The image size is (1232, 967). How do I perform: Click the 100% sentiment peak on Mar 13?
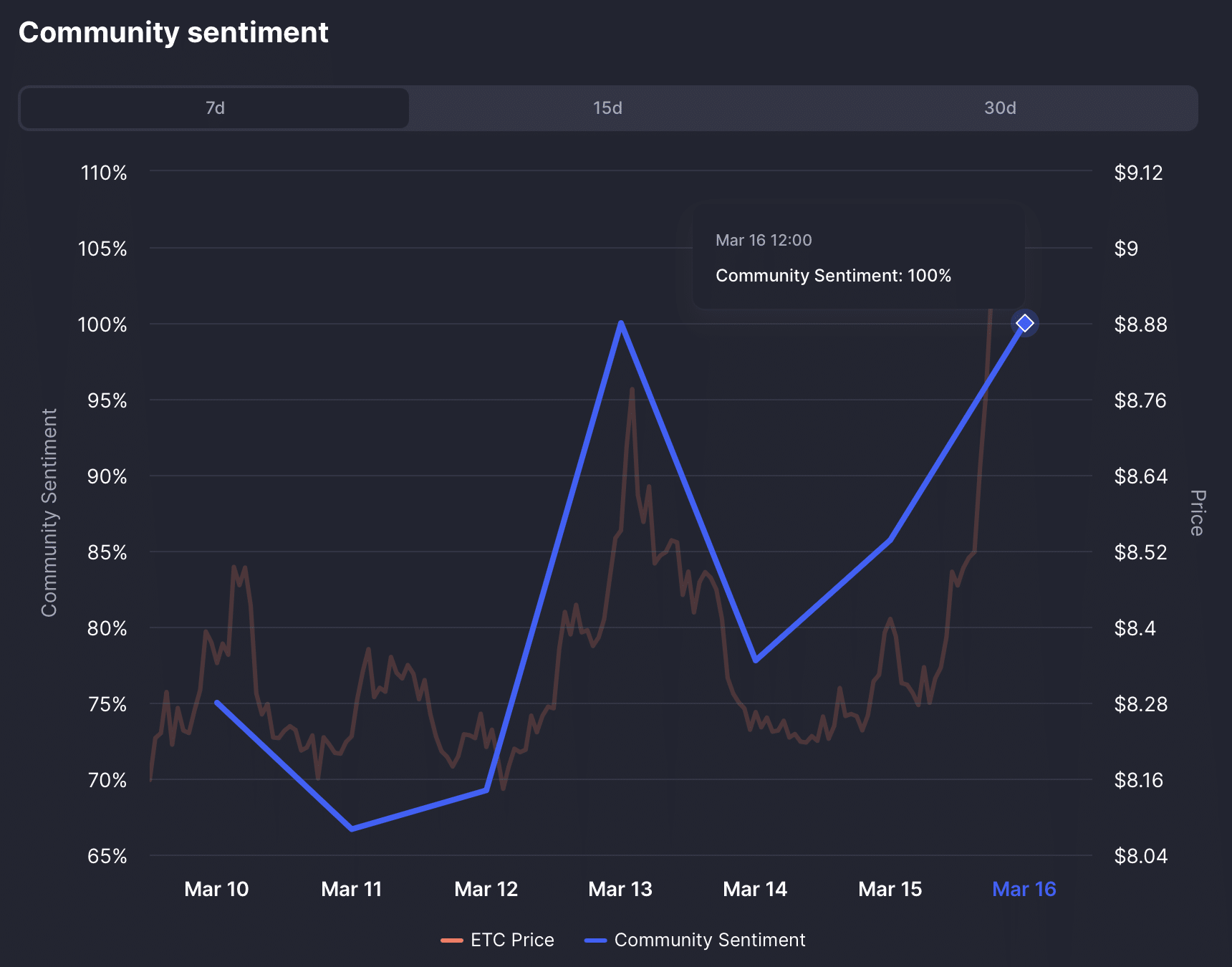(620, 324)
